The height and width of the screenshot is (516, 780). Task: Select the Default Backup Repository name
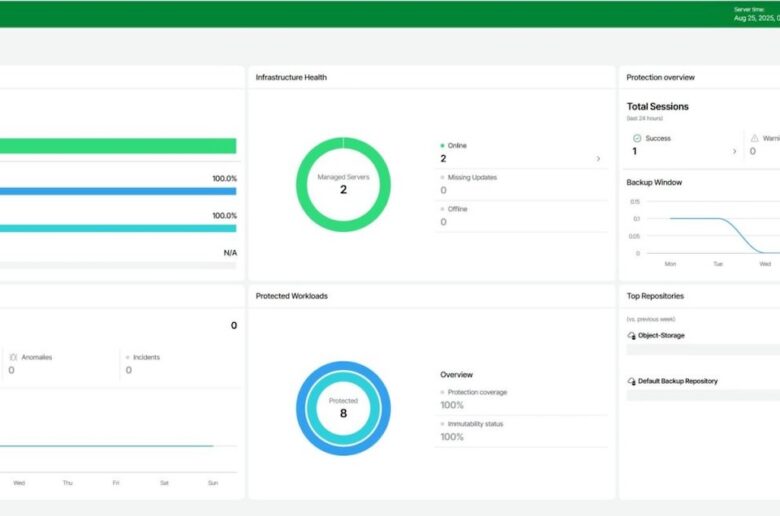[677, 382]
